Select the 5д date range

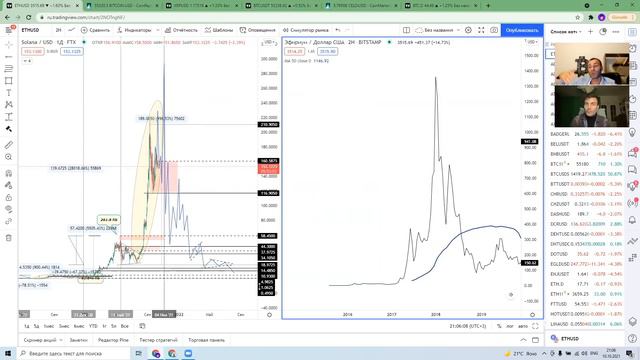point(36,326)
